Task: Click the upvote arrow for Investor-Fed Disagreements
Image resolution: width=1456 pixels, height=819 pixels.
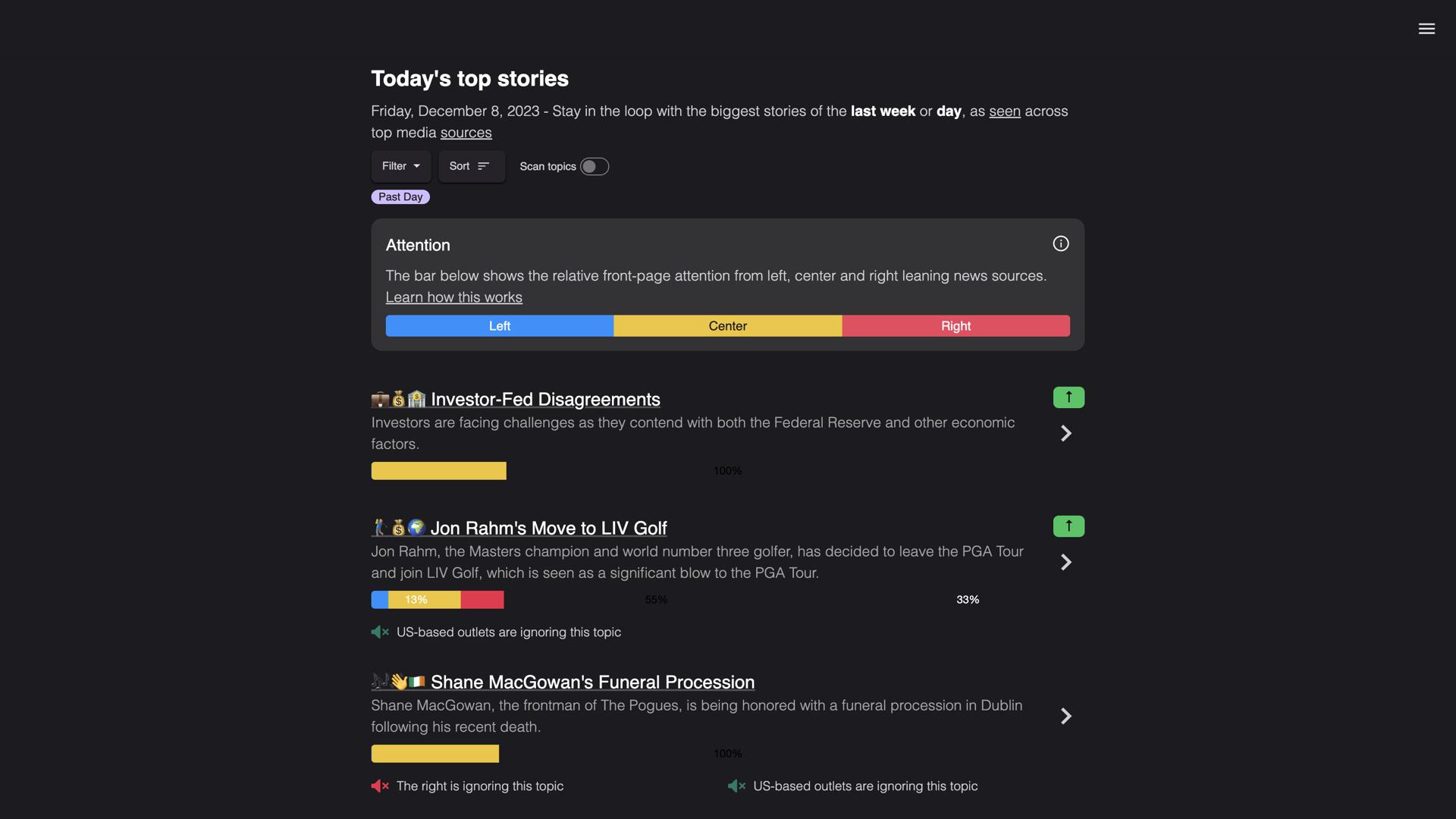Action: coord(1068,397)
